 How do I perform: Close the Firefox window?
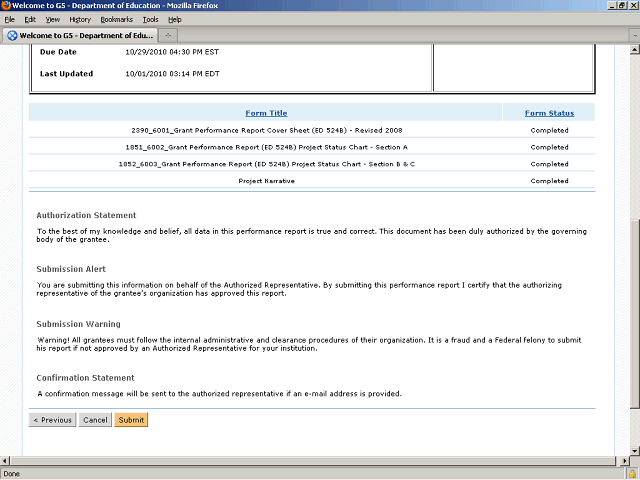[633, 5]
